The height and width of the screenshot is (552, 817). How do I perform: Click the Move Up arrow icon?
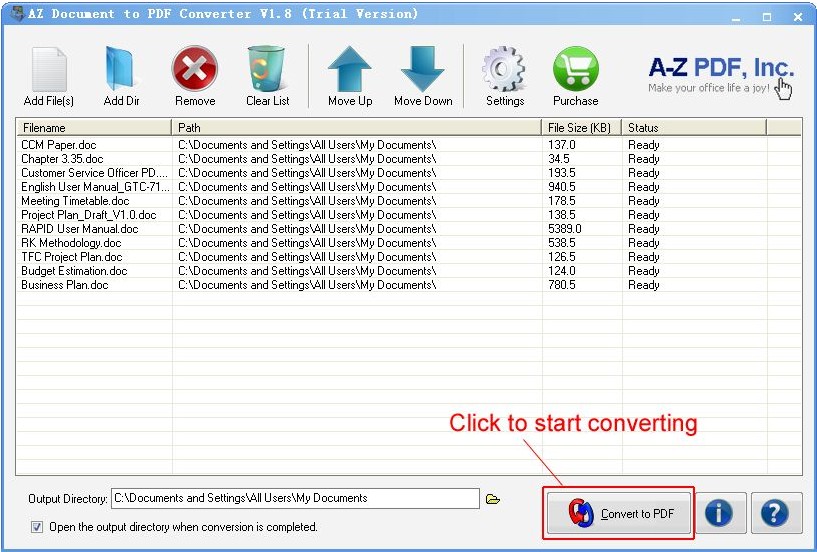point(350,69)
